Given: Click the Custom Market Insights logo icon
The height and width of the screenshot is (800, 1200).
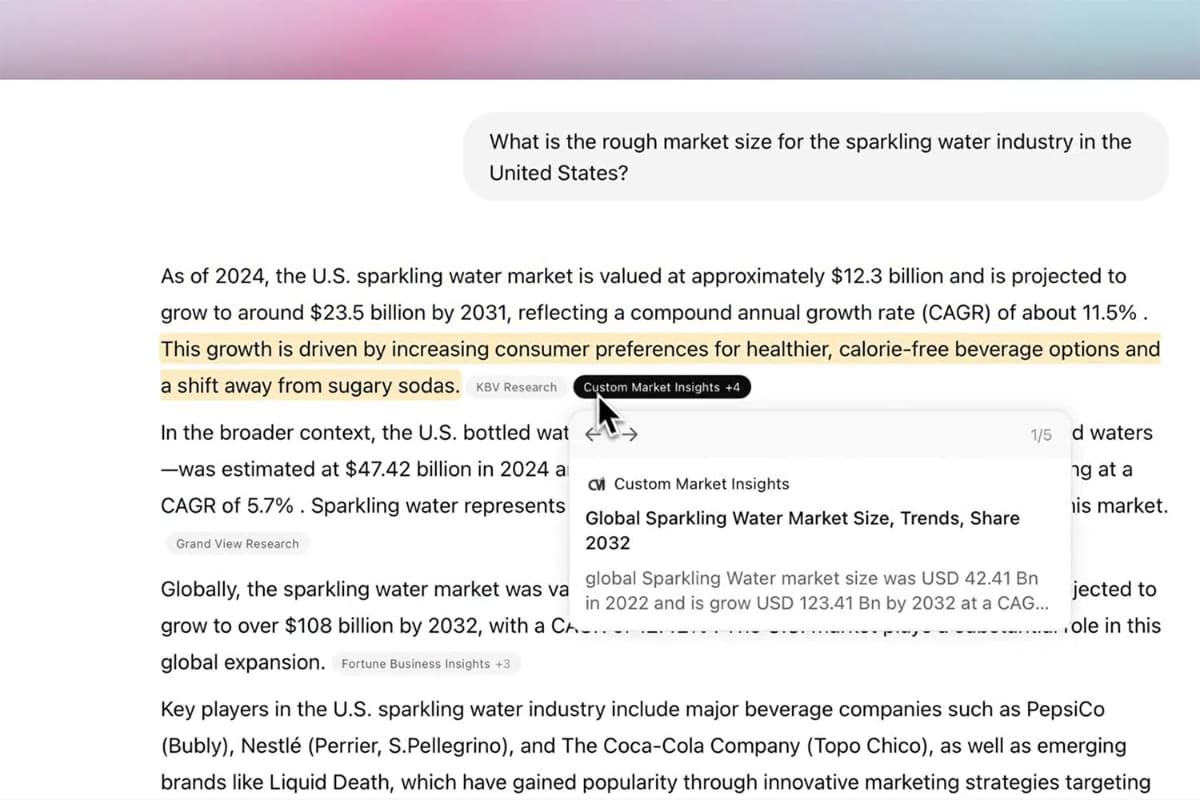Looking at the screenshot, I should 597,484.
